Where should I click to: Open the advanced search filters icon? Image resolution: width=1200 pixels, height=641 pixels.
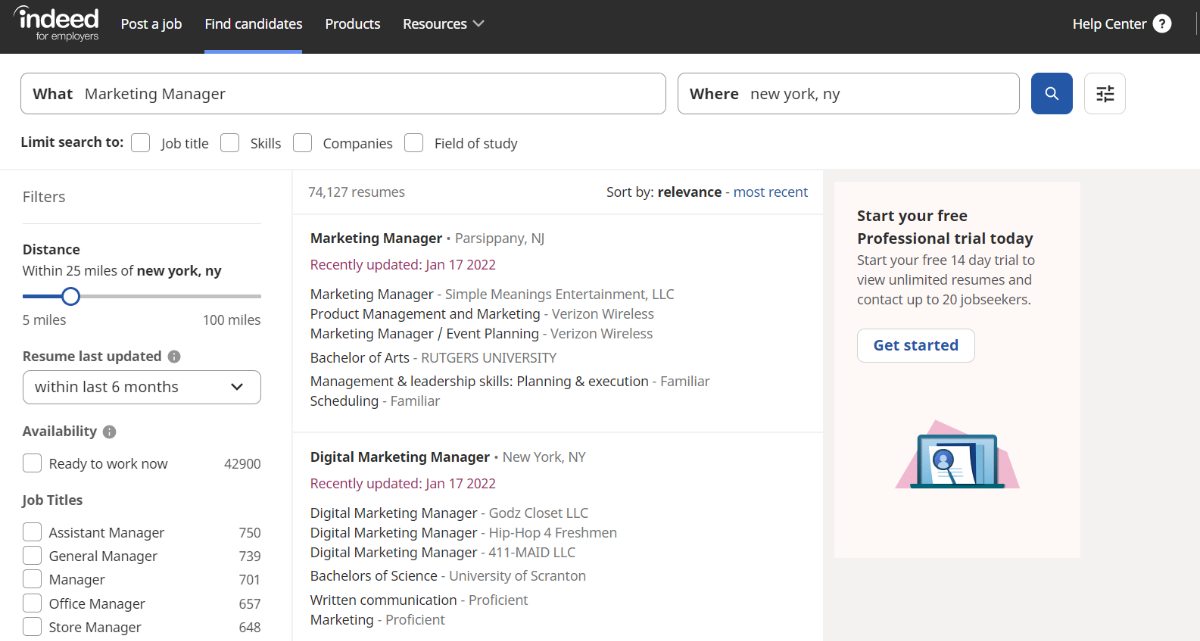[1105, 93]
